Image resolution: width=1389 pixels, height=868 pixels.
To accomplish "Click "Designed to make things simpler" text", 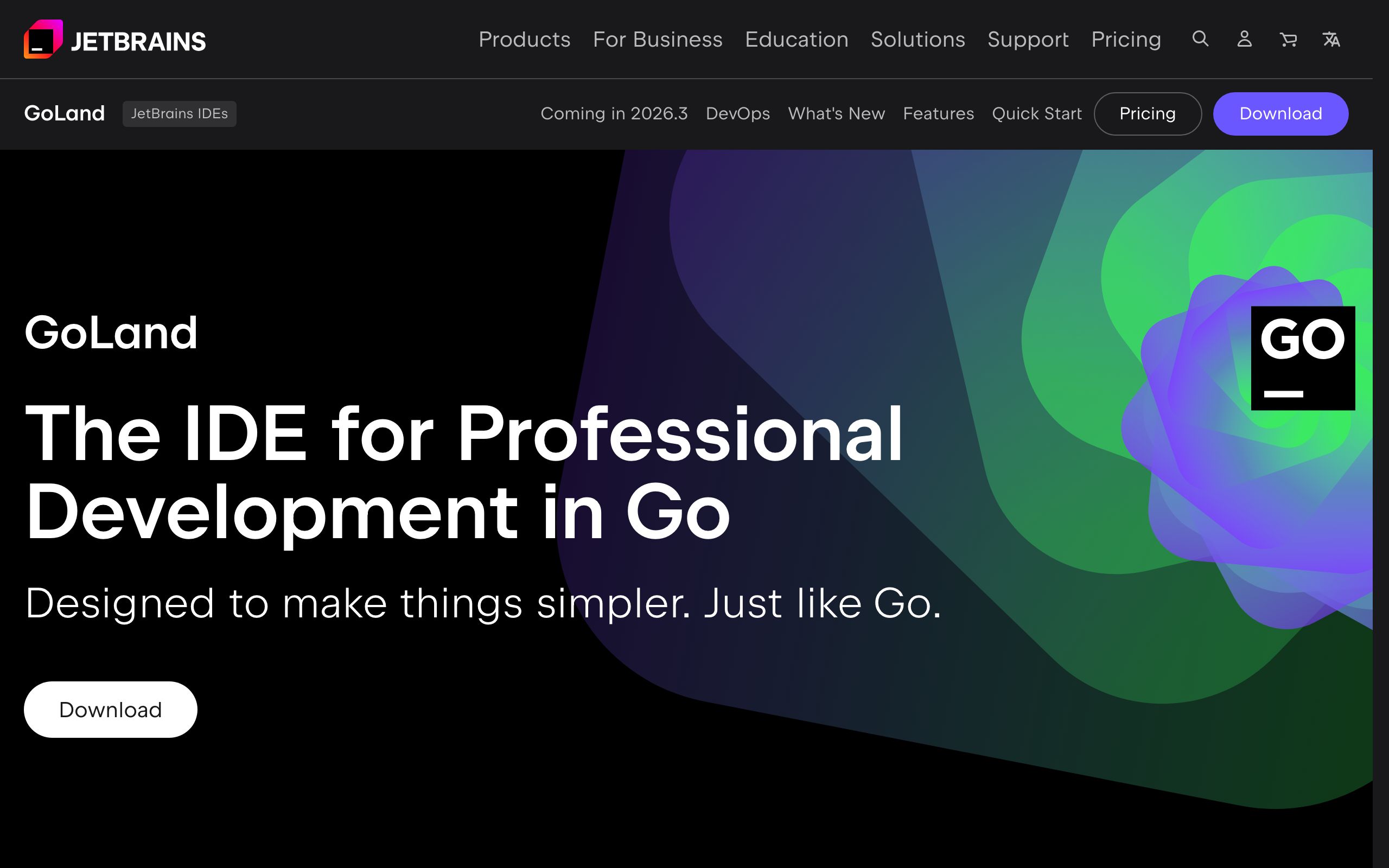I will pos(358,604).
